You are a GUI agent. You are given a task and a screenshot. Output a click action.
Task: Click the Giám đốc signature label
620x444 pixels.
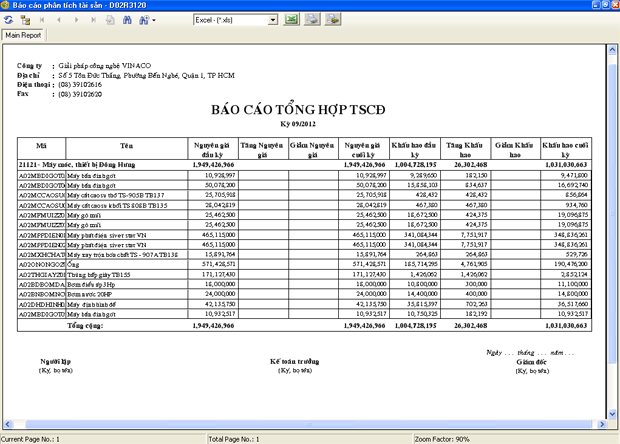[x=531, y=362]
